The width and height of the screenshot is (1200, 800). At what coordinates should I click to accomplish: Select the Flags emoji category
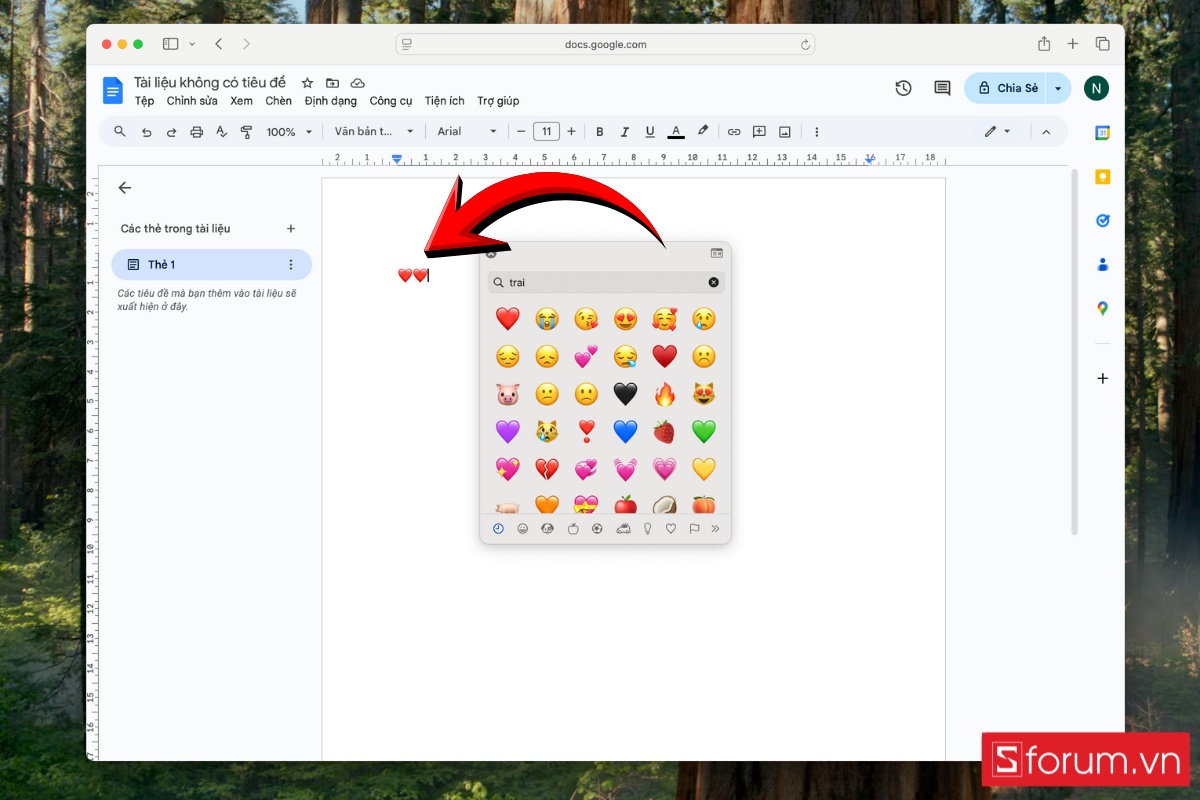click(697, 528)
